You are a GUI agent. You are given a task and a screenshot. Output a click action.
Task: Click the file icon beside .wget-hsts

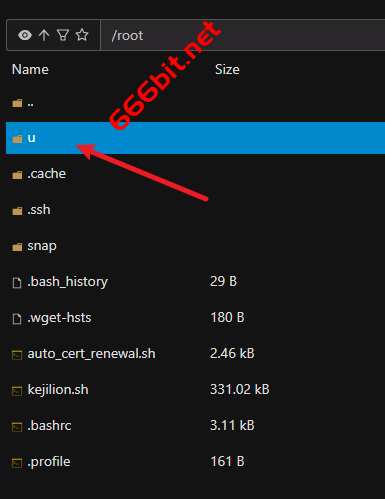click(x=17, y=319)
